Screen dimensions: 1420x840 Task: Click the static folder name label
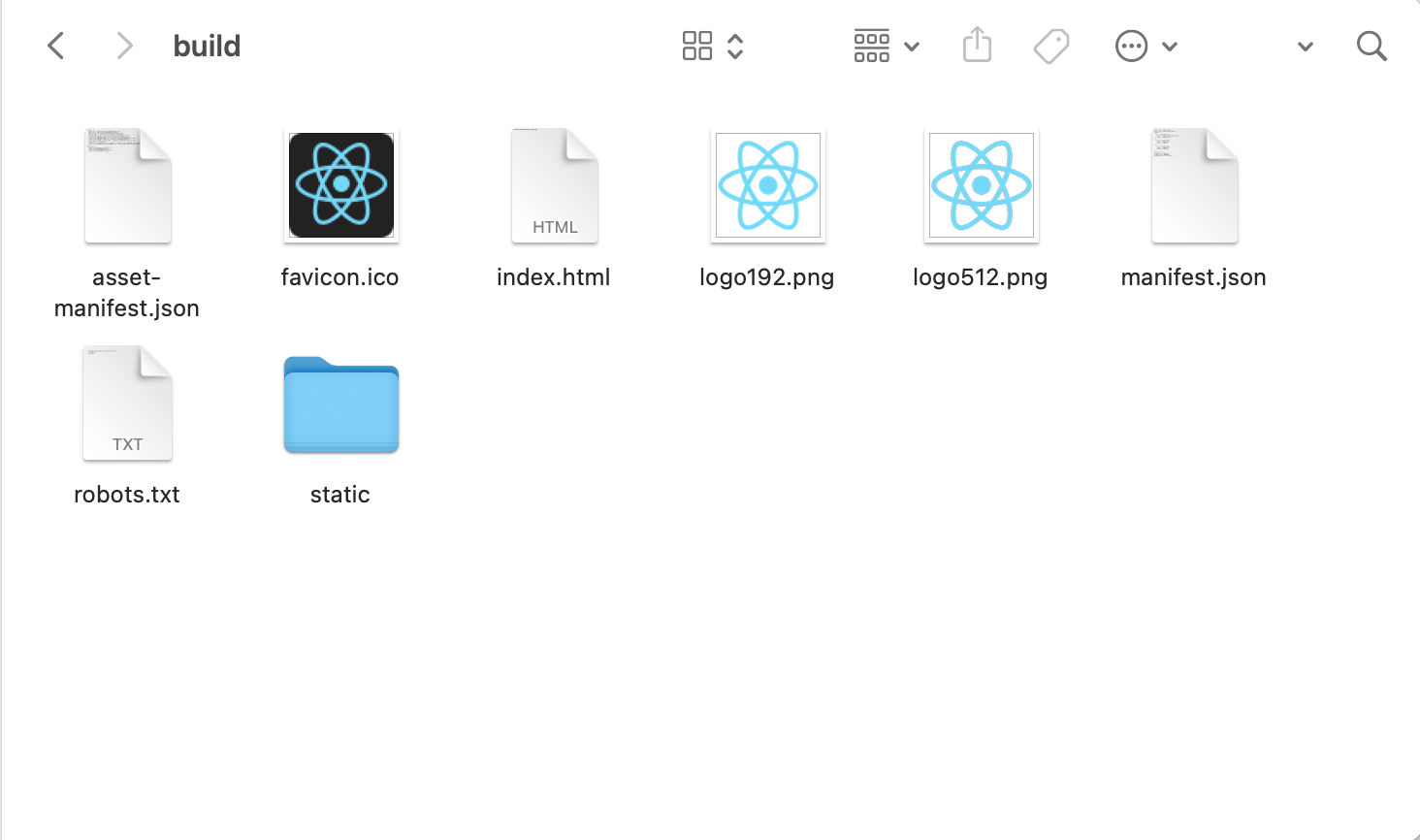click(x=340, y=495)
